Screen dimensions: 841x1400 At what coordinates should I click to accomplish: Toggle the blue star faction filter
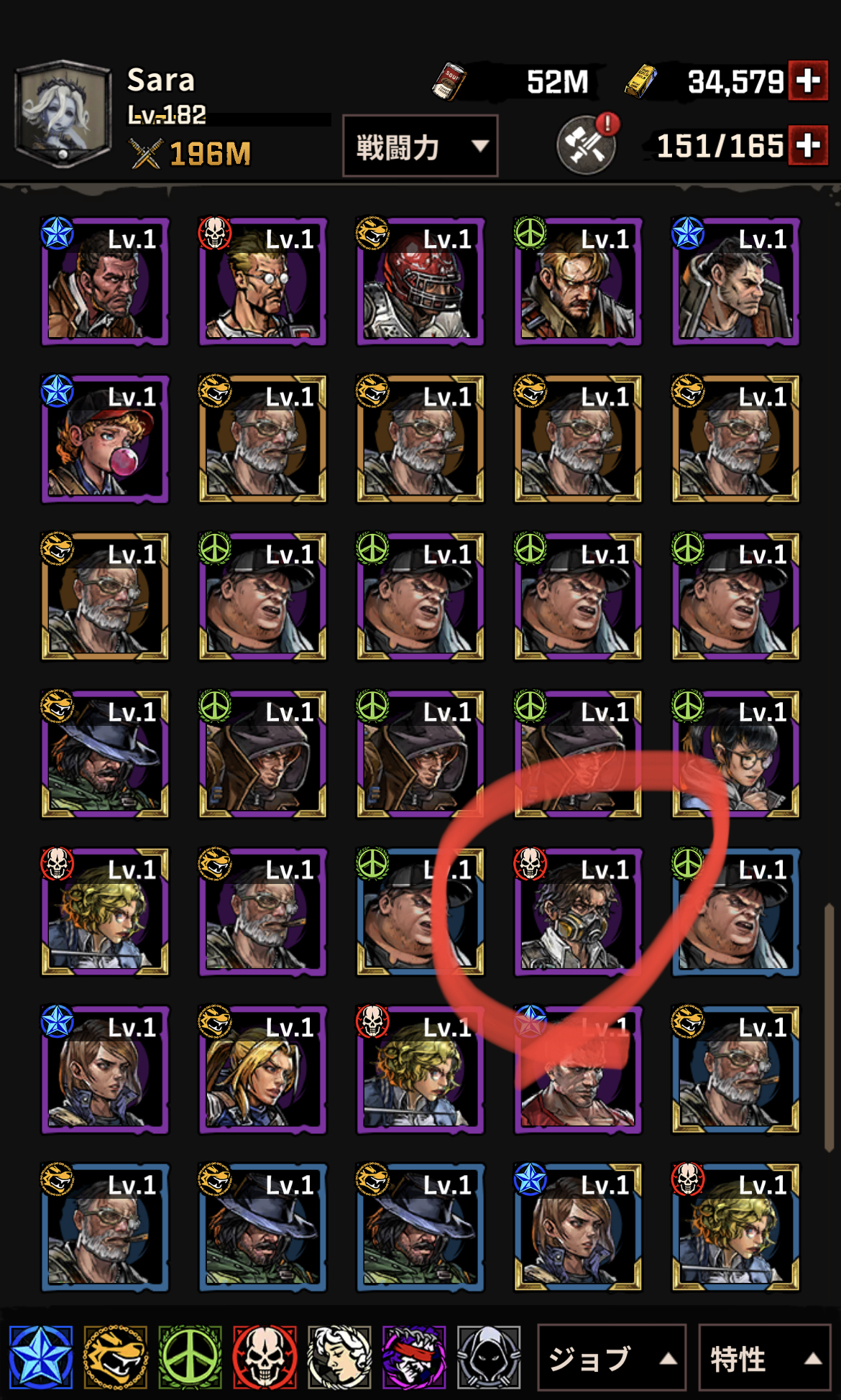(41, 1357)
